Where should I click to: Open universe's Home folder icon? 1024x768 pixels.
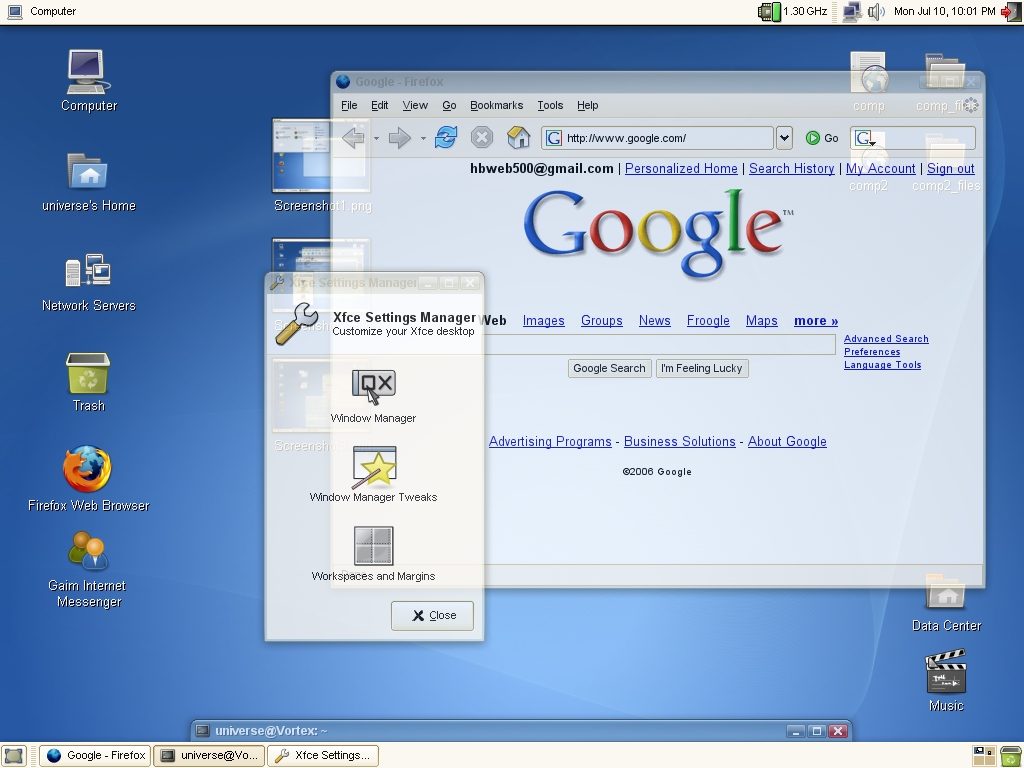pyautogui.click(x=88, y=182)
